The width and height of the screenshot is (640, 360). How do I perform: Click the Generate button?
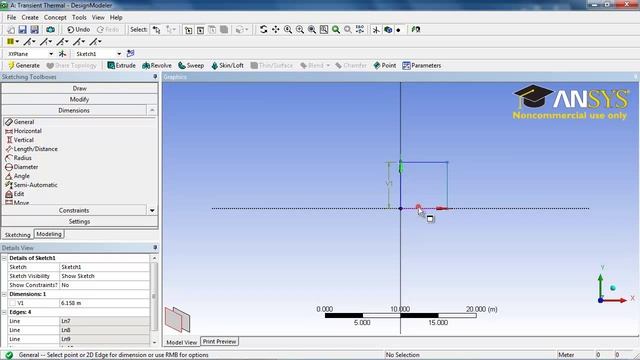pos(24,65)
